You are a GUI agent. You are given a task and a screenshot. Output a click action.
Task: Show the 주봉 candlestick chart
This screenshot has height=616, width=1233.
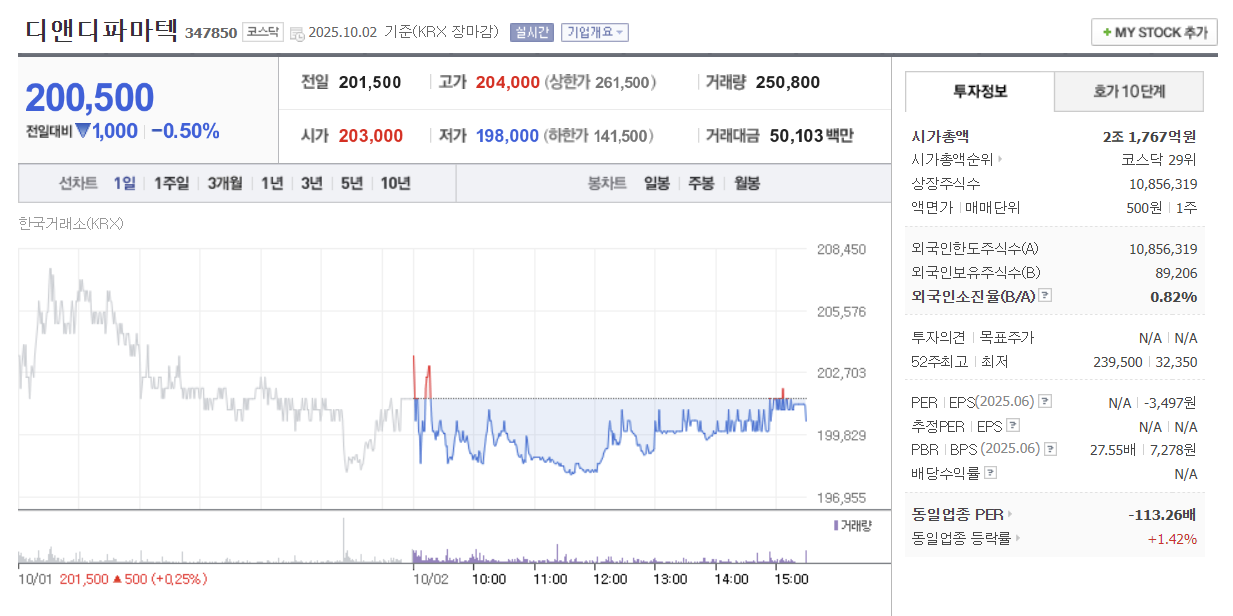click(701, 184)
